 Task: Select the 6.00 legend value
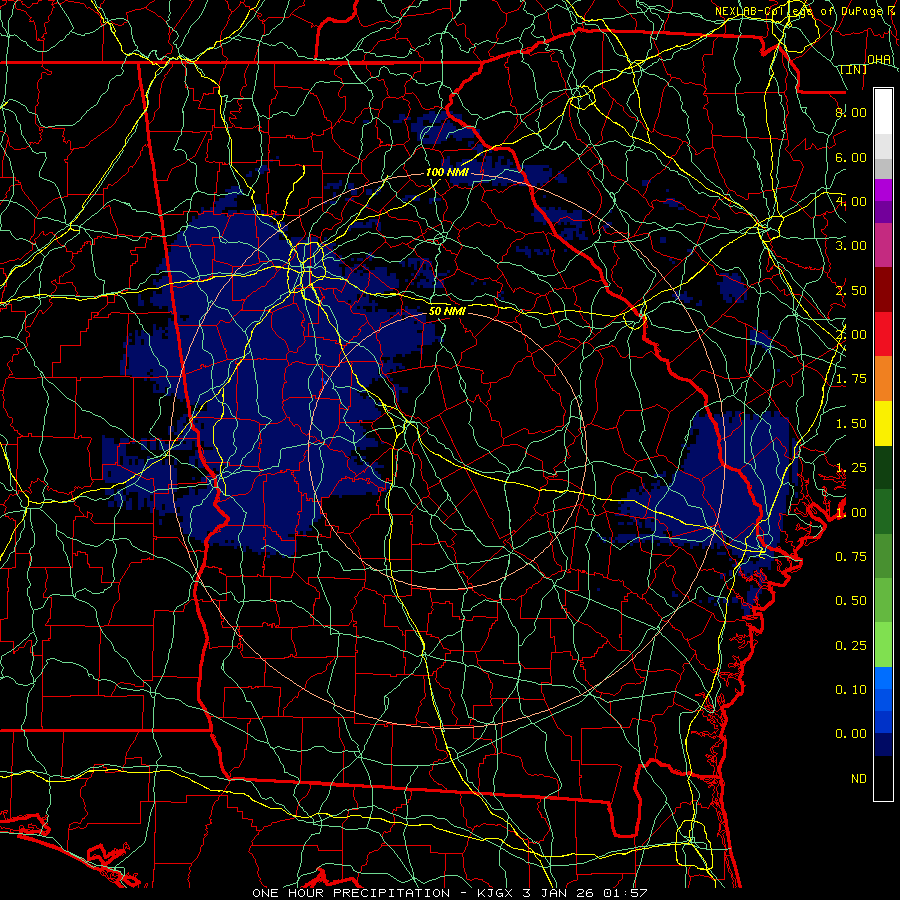851,157
